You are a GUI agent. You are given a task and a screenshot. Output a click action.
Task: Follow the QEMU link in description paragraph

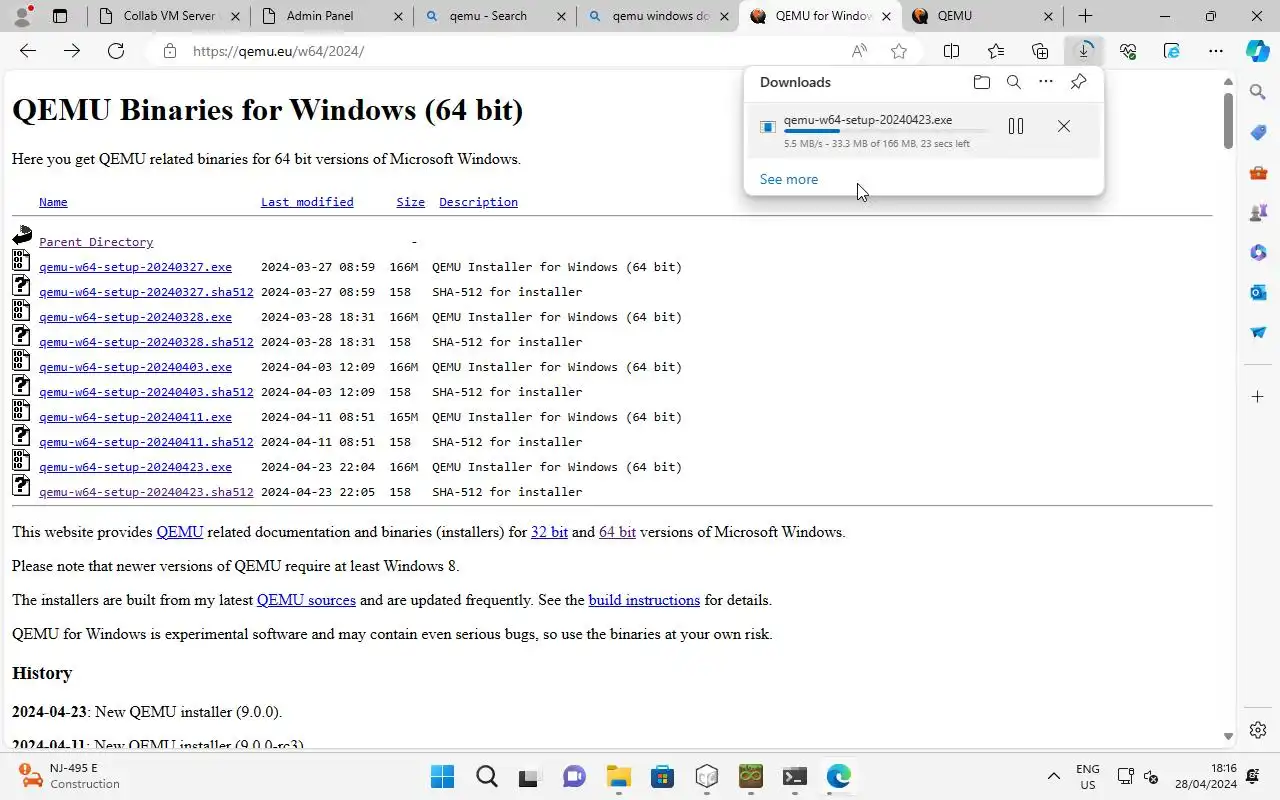coord(180,532)
